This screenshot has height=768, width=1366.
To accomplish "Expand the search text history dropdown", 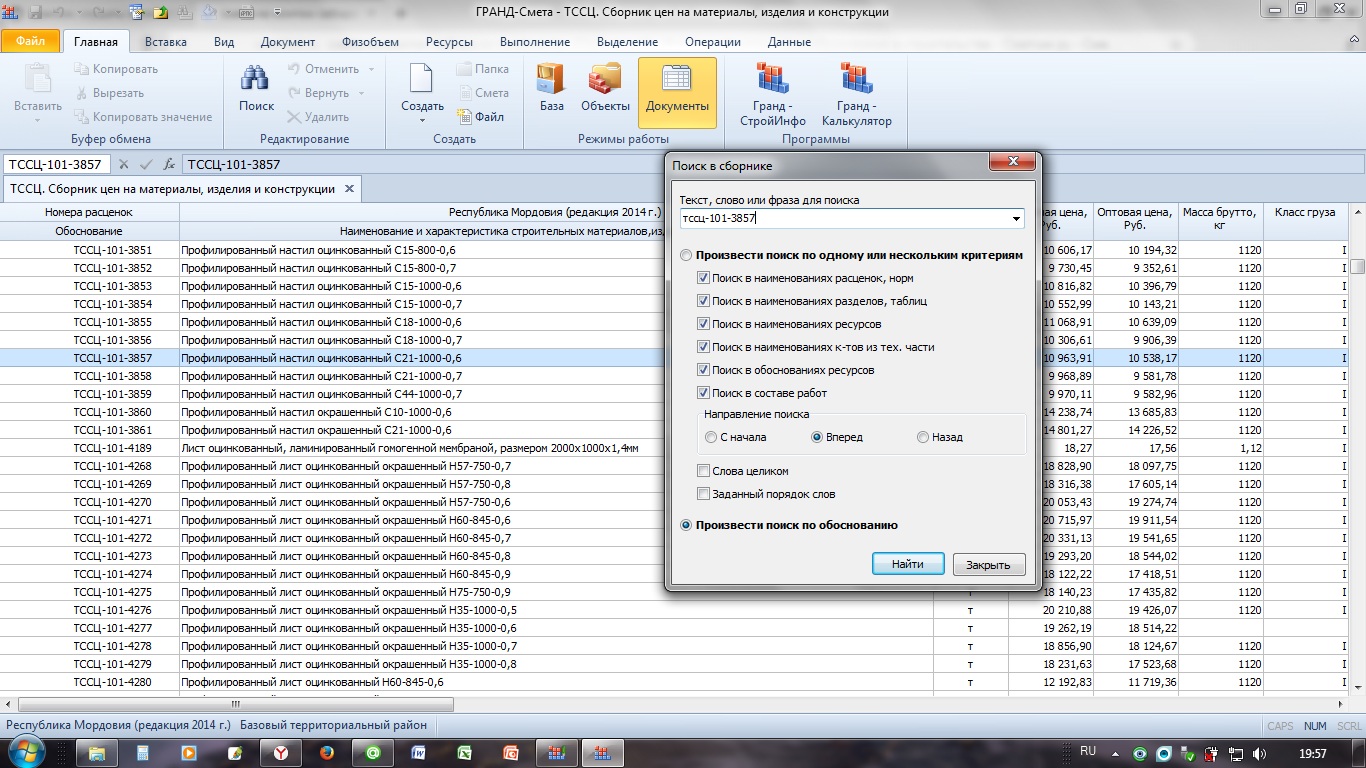I will click(1017, 219).
